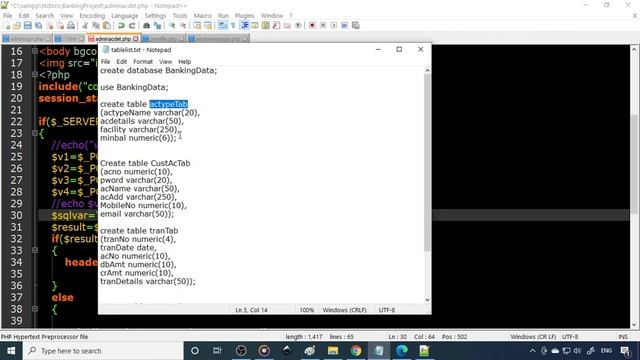The image size is (640, 360).
Task: Stop macro recording toolbar icon
Action: 323,25
